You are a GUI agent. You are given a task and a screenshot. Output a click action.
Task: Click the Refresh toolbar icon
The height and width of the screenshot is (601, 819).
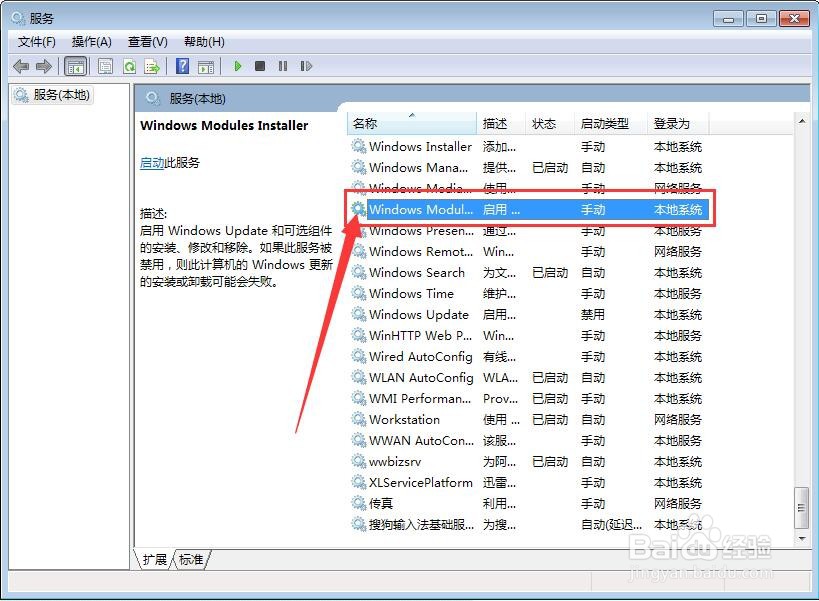click(129, 66)
